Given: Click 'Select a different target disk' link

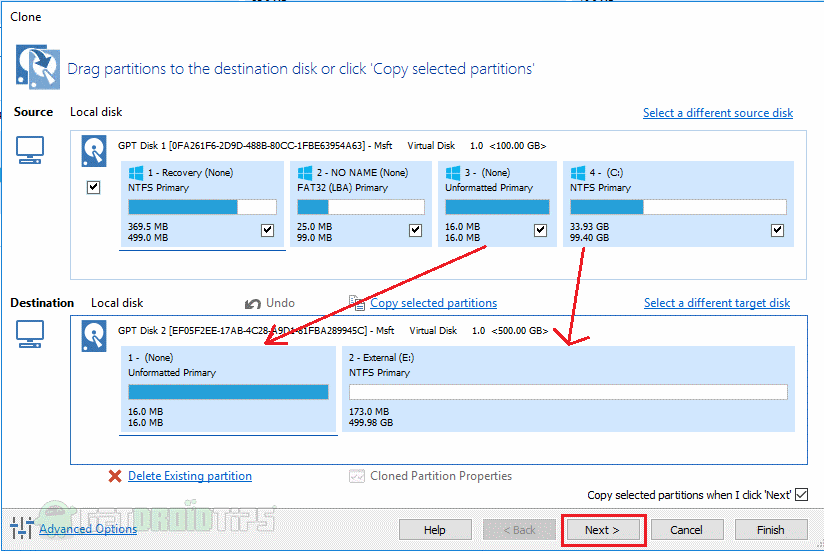Looking at the screenshot, I should click(x=717, y=303).
